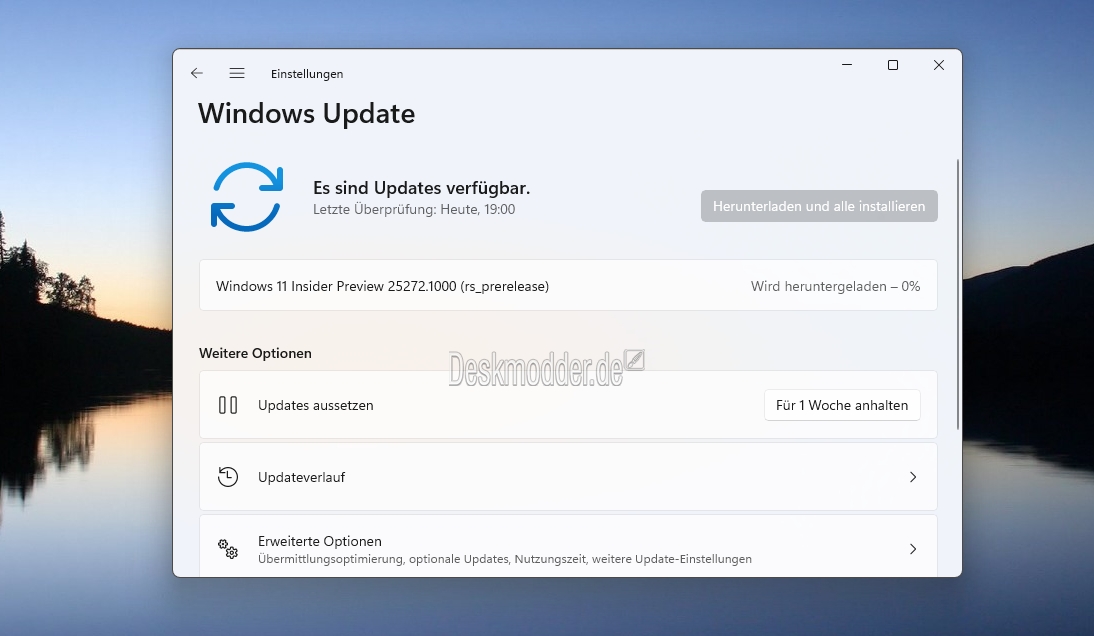Maximize the Einstellungen window

click(x=892, y=65)
